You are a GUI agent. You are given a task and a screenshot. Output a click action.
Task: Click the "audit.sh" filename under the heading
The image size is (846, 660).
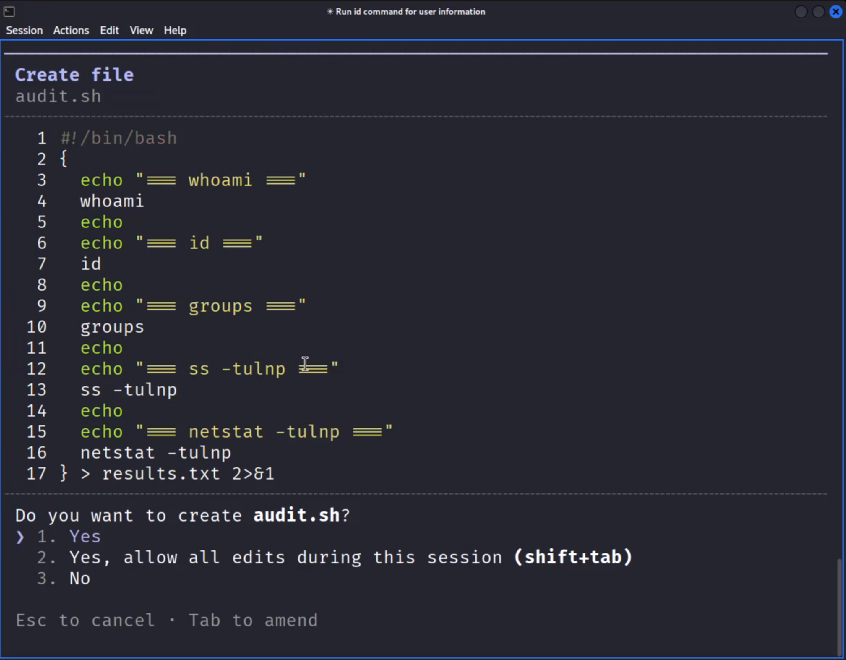pos(57,96)
